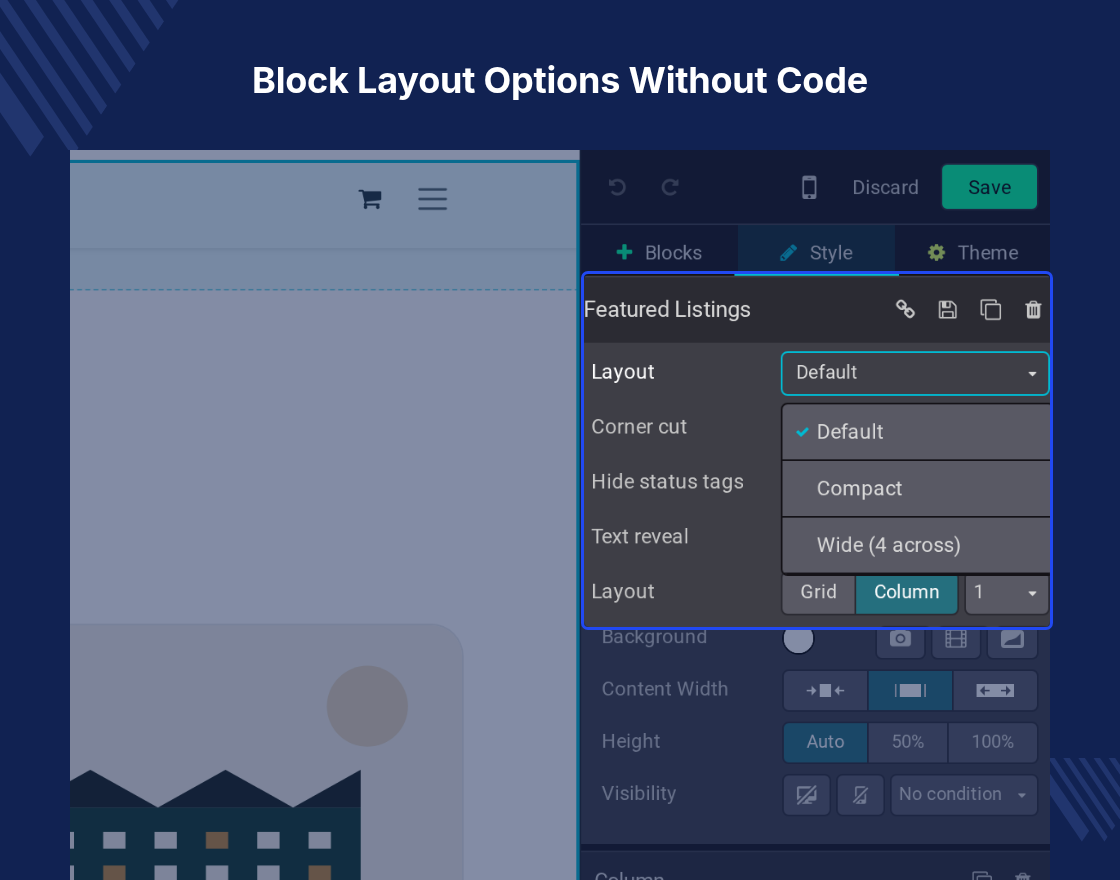1120x880 pixels.
Task: Choose Default from layout list
Action: [916, 432]
